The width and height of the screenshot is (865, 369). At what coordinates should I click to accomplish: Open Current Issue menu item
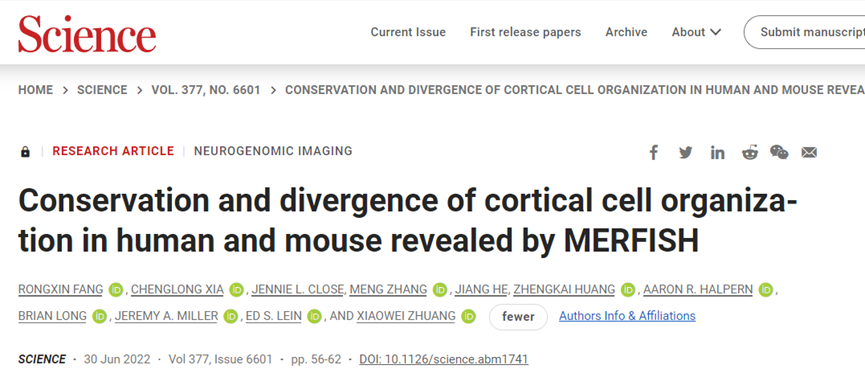[408, 33]
